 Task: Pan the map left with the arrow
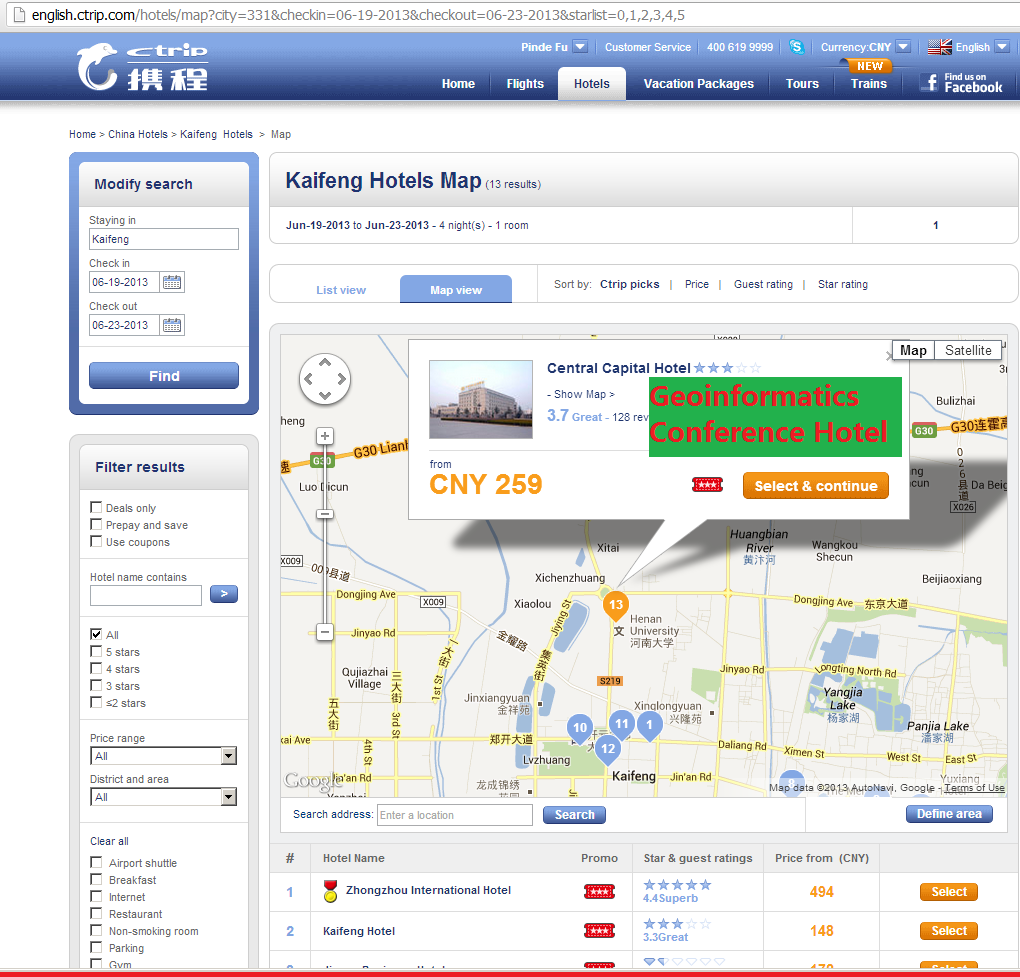click(x=308, y=379)
